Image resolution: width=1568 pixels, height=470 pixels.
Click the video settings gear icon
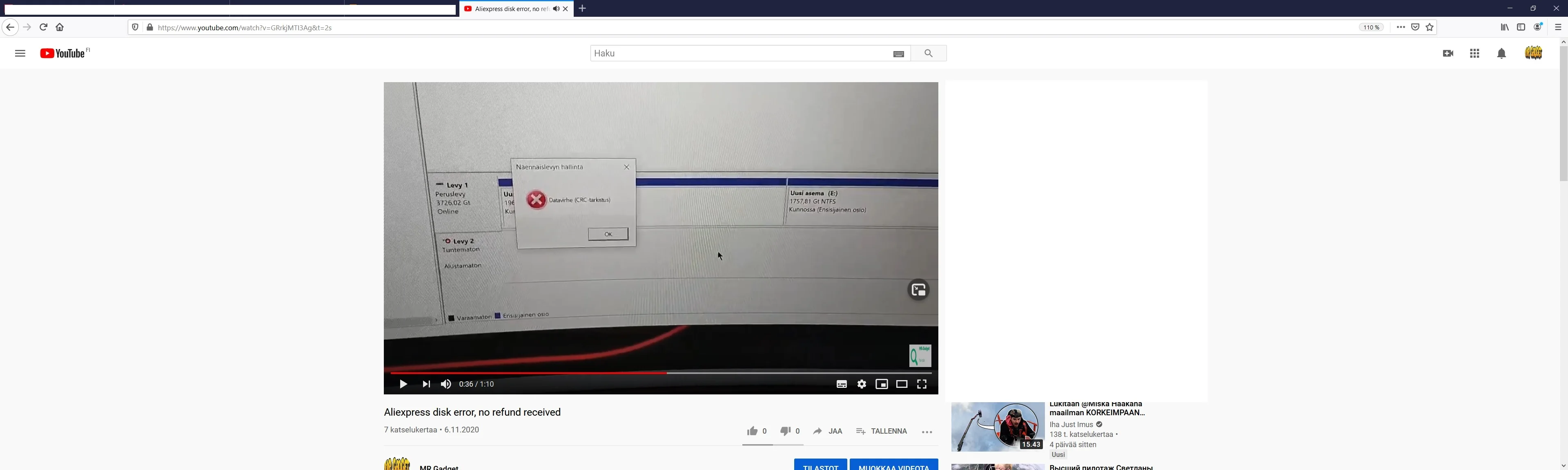click(861, 384)
